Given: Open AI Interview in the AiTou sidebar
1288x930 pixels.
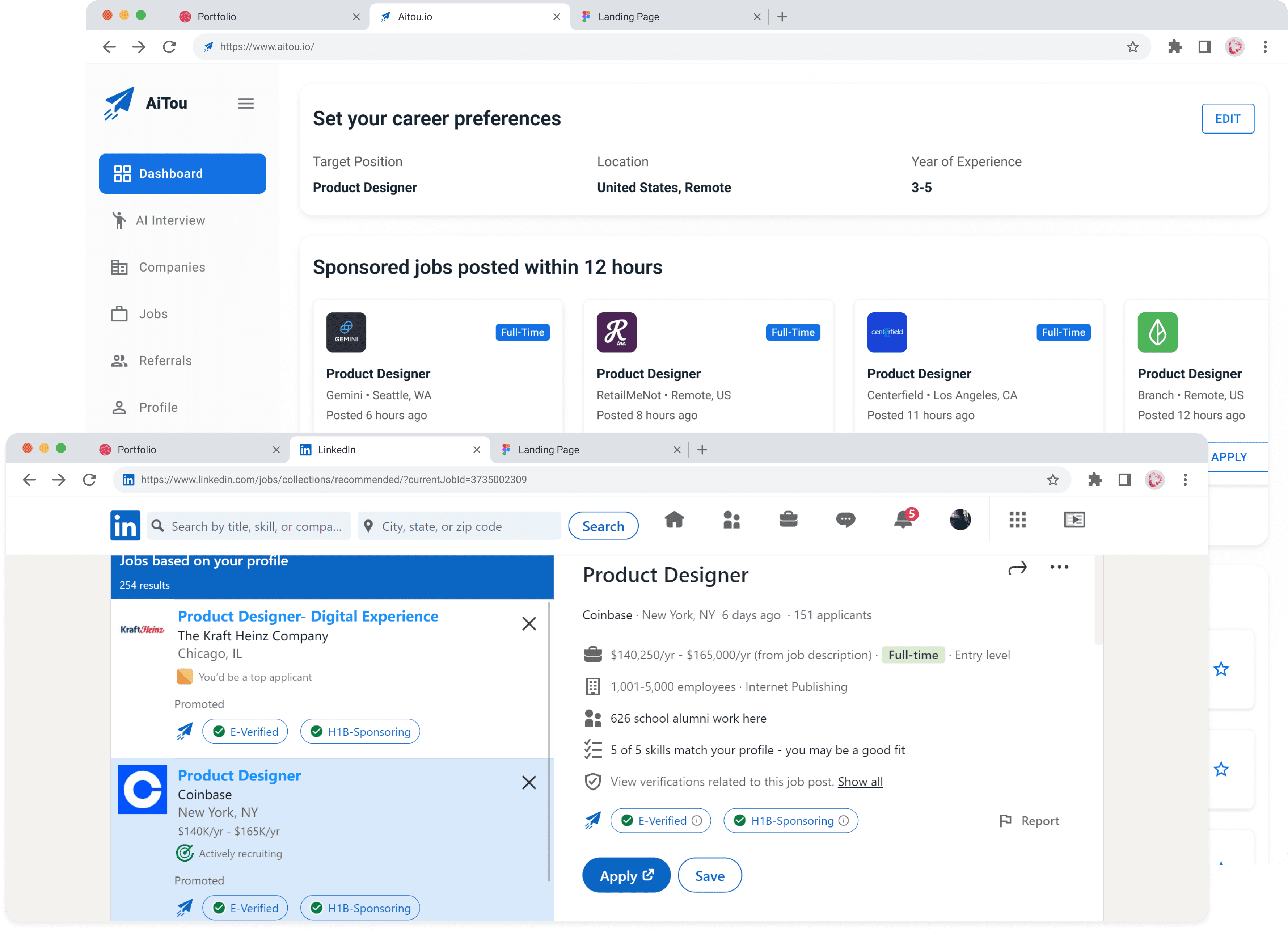Looking at the screenshot, I should click(159, 220).
